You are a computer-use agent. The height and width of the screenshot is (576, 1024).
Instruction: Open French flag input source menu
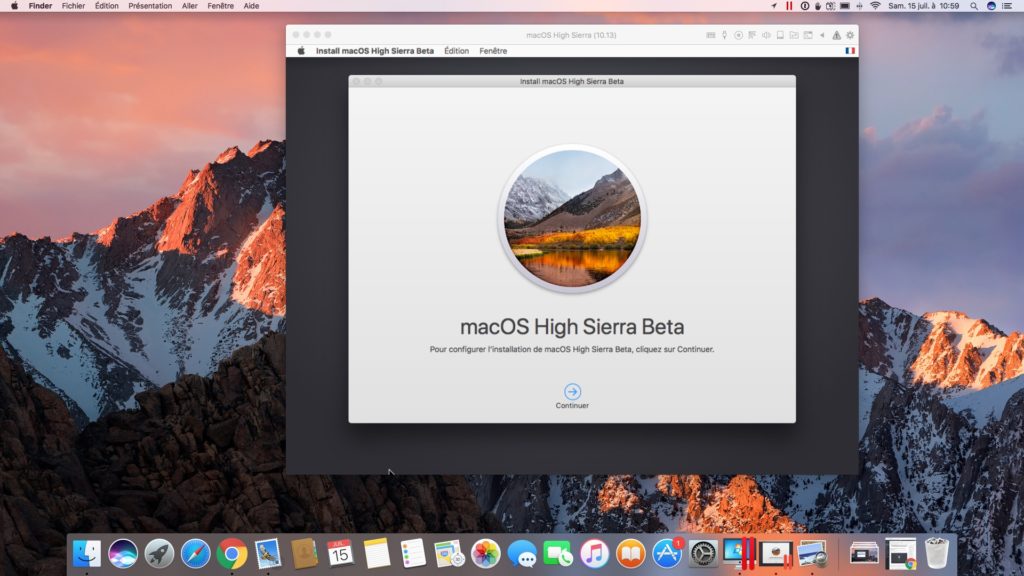click(850, 51)
